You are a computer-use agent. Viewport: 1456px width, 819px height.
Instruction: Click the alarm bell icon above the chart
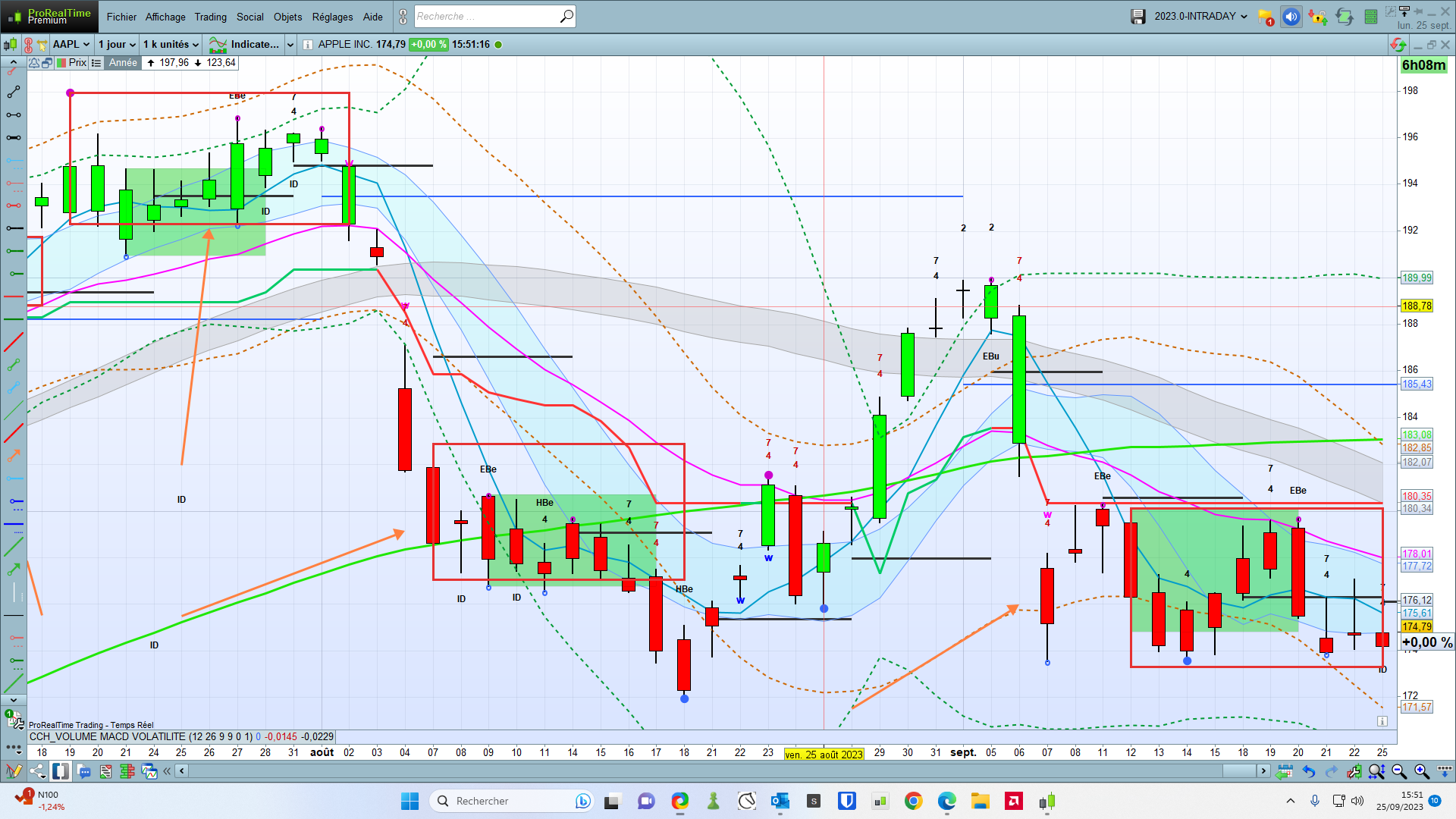pyautogui.click(x=34, y=63)
